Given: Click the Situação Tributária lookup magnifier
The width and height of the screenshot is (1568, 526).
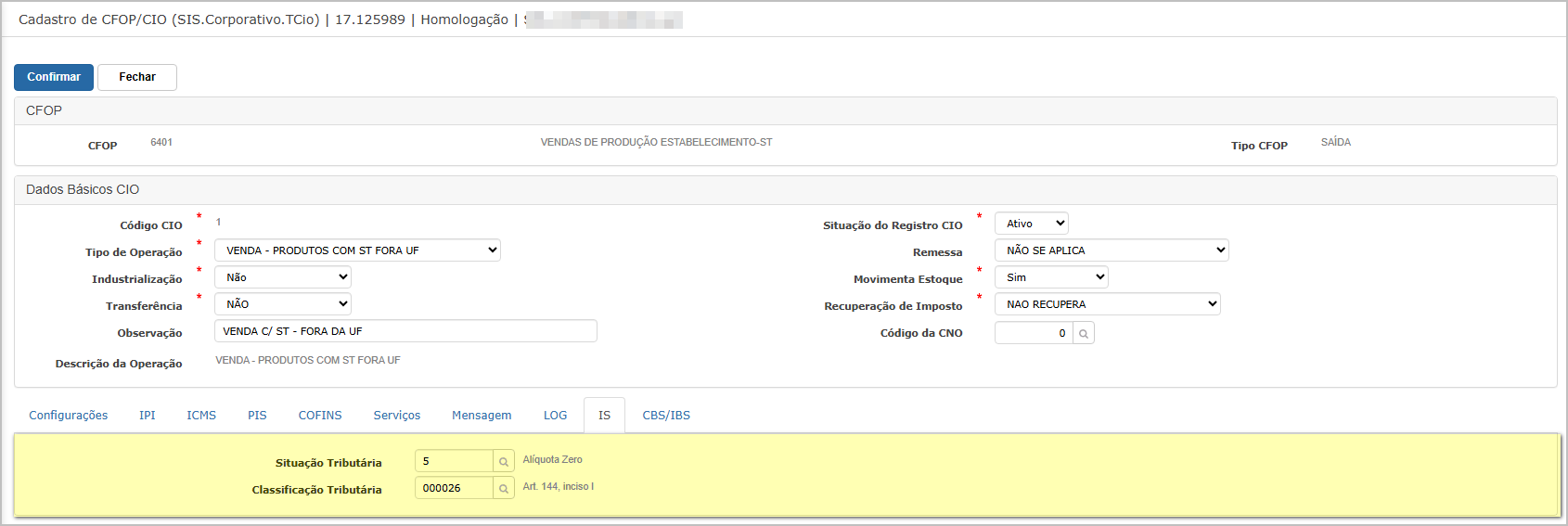Looking at the screenshot, I should tap(503, 461).
